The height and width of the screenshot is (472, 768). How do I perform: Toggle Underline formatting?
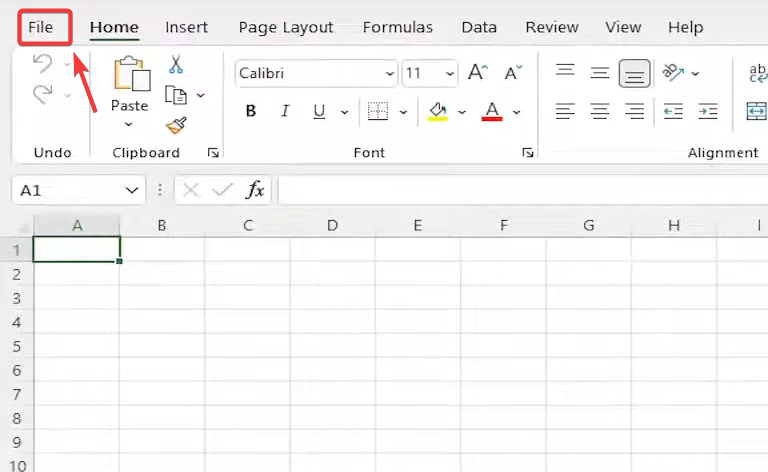coord(319,111)
